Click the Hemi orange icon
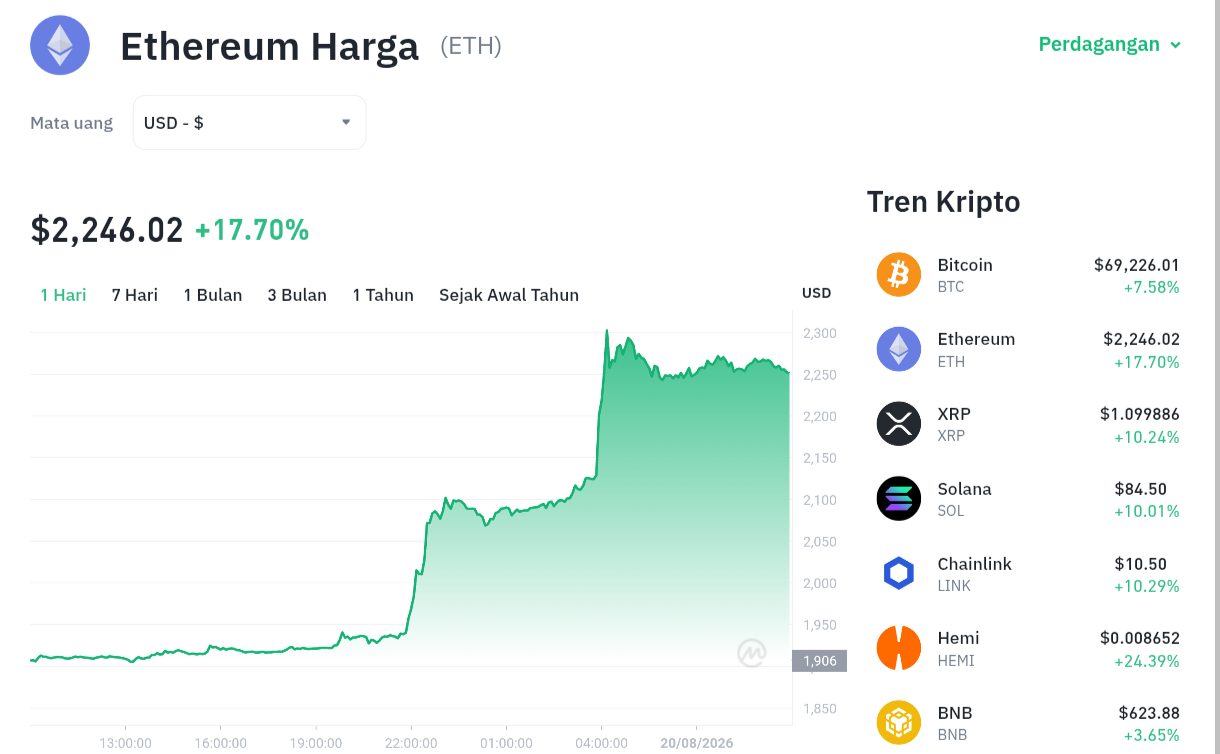 pos(899,648)
